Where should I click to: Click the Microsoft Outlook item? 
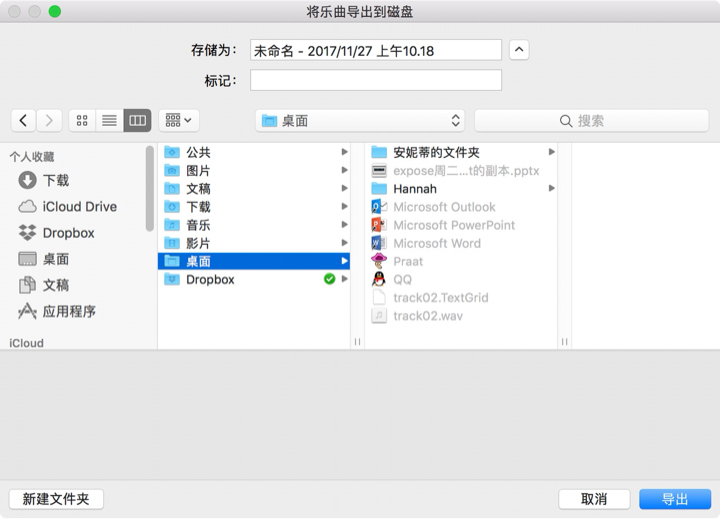tap(461, 207)
